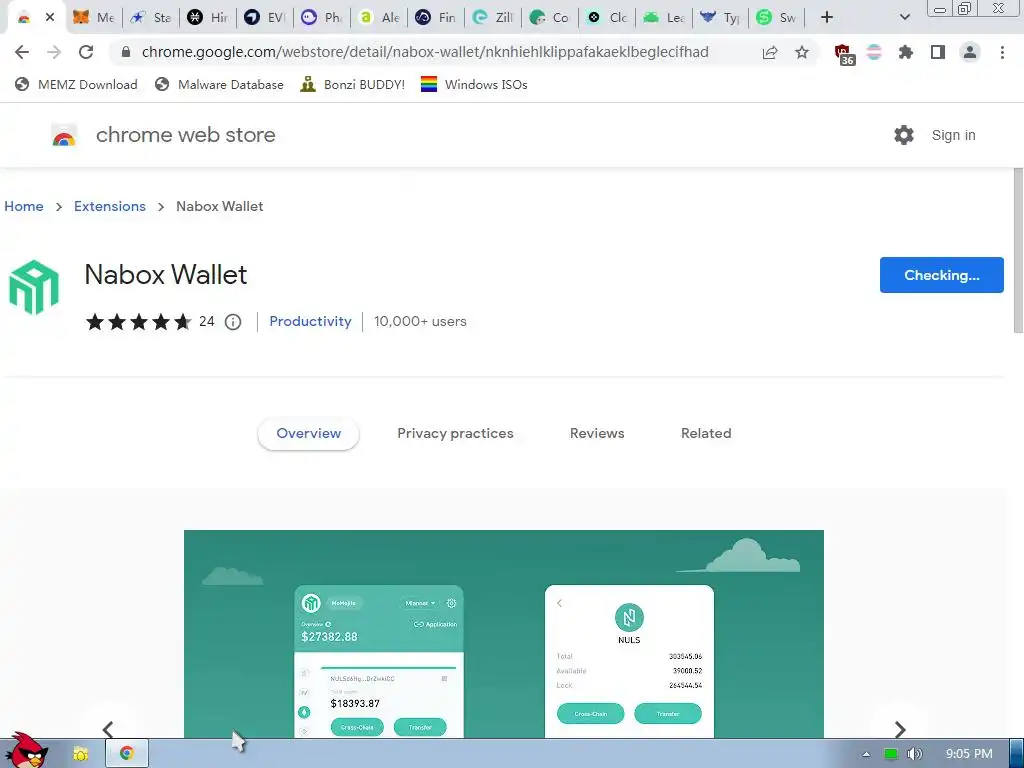
Task: Open rating info circle icon
Action: [233, 322]
